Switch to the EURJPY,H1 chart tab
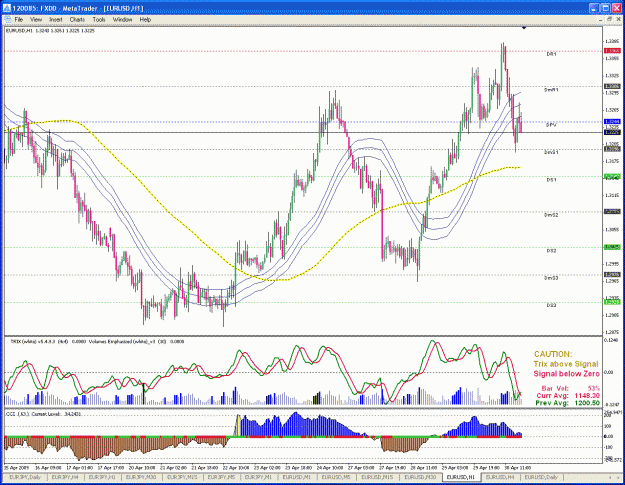 (x=102, y=477)
